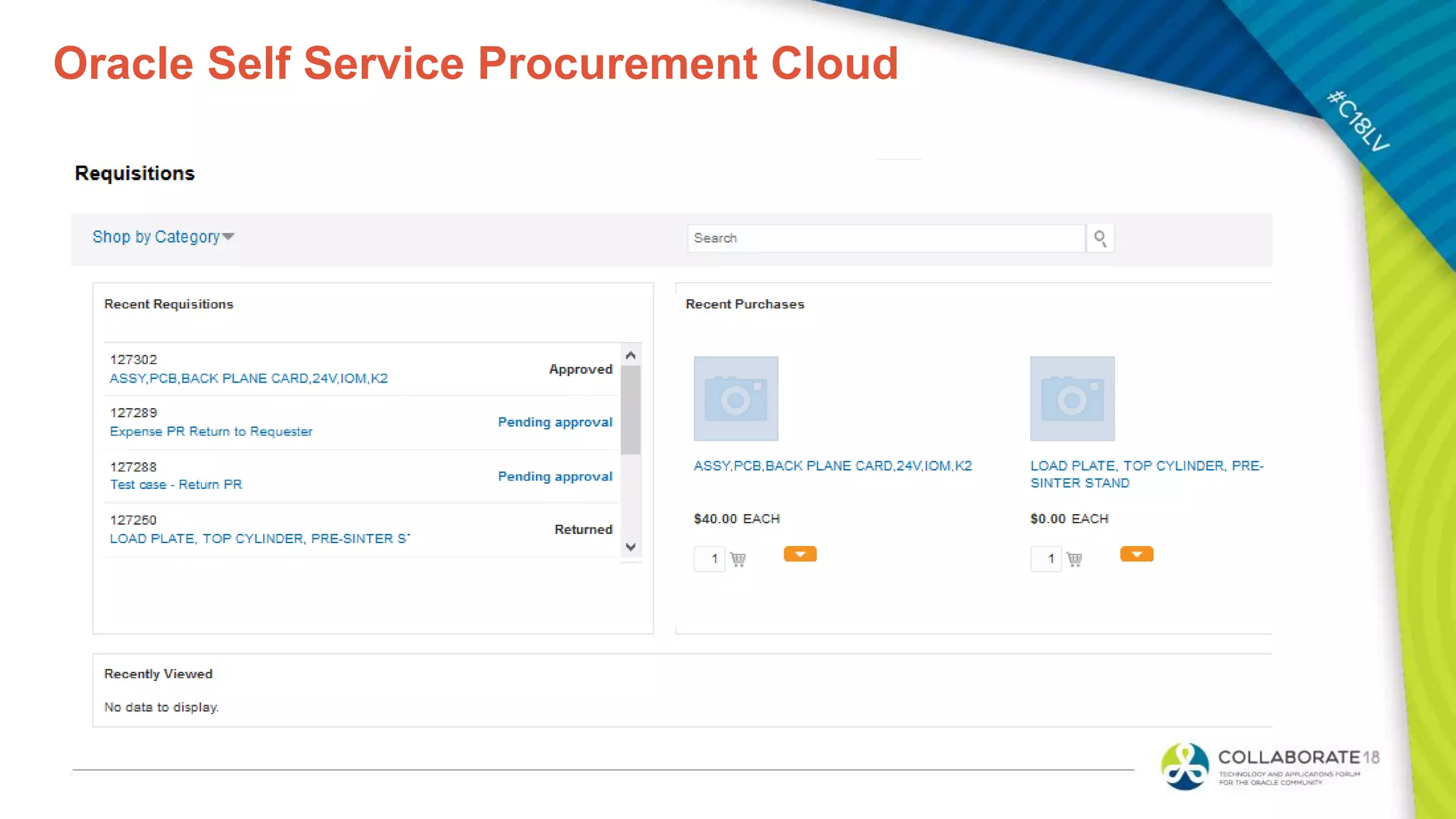Click the search magnifier icon
The image size is (1456, 819).
pyautogui.click(x=1100, y=238)
